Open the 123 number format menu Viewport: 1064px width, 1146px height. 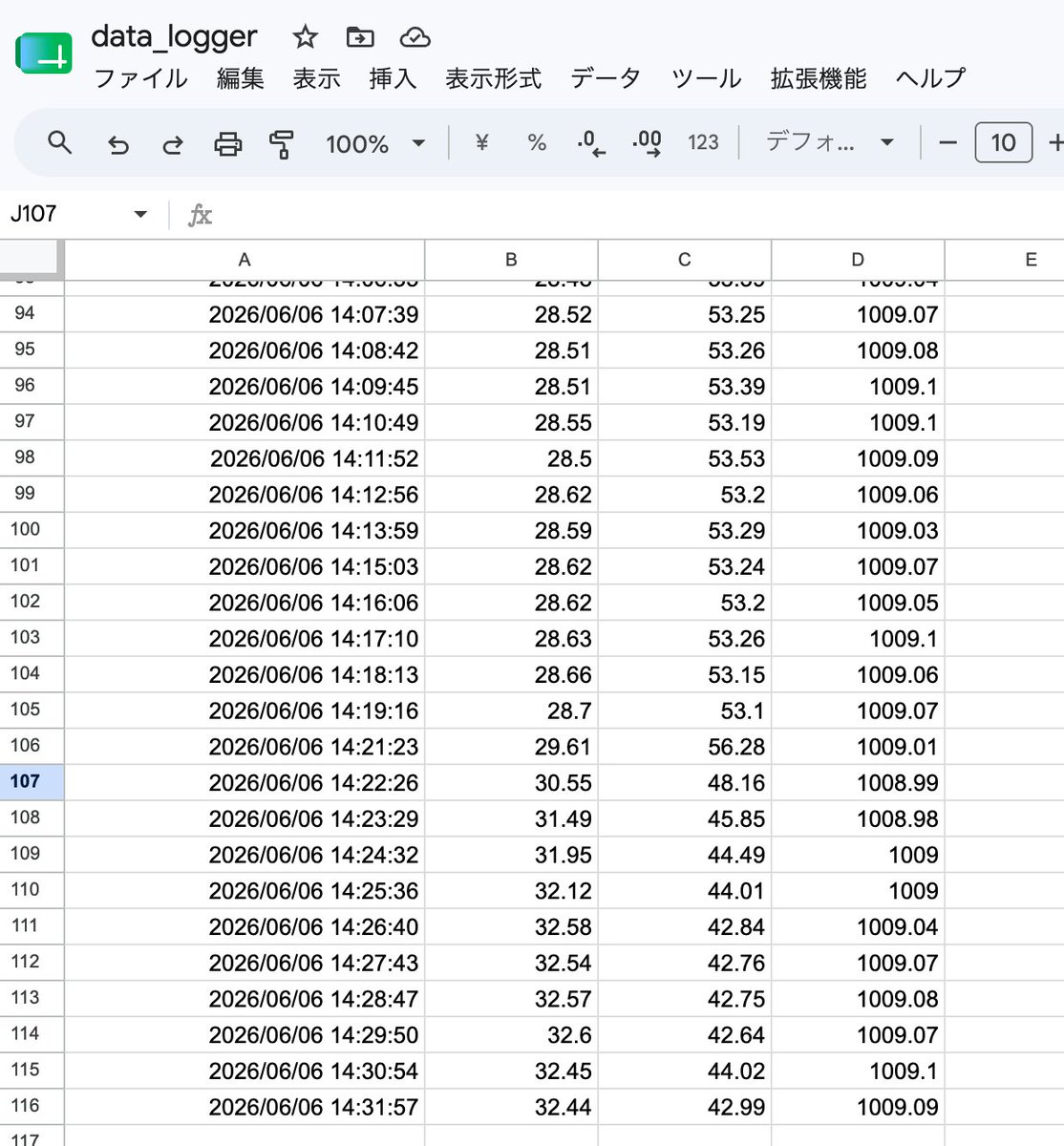[703, 143]
